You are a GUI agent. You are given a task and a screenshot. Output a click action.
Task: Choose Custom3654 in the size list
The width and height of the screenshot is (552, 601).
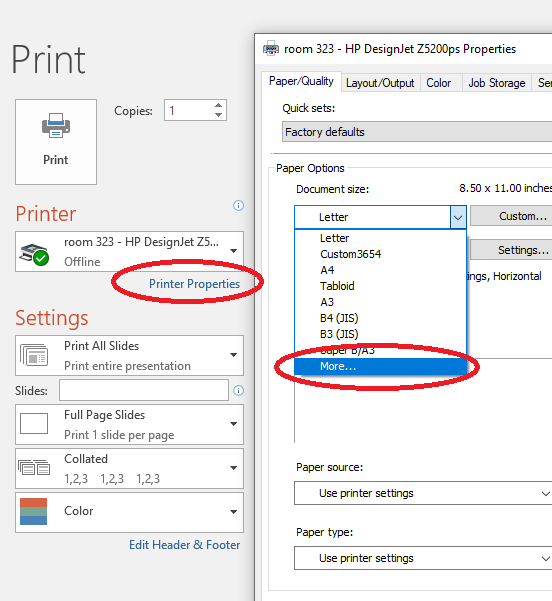click(380, 254)
